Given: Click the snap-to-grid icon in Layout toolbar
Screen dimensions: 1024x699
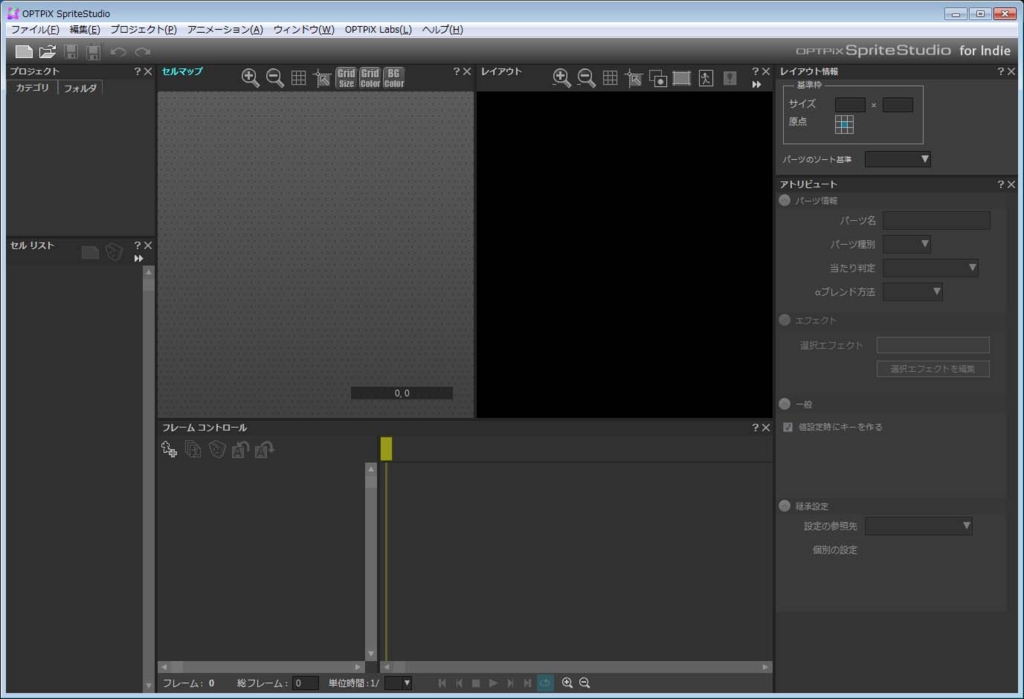Looking at the screenshot, I should [x=633, y=78].
